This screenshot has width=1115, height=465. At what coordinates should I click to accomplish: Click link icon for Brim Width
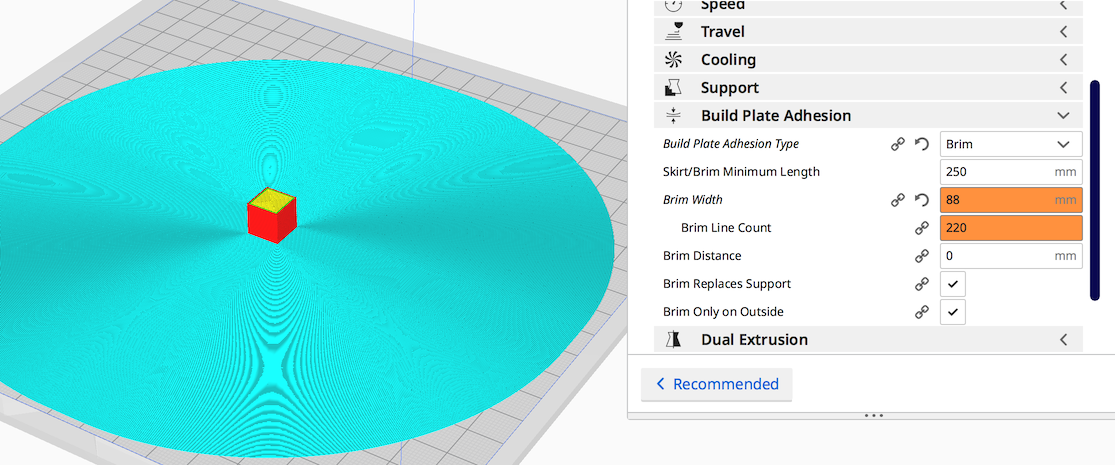(898, 200)
